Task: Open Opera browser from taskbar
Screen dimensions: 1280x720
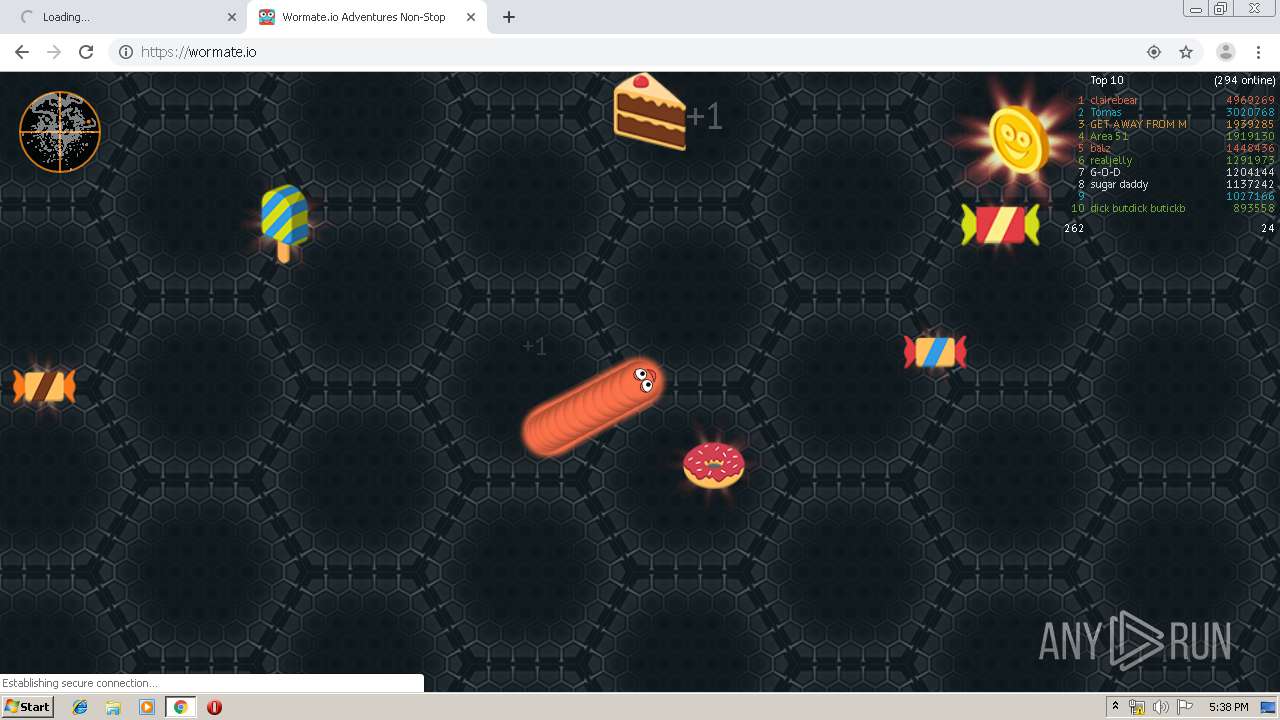Action: 214,707
